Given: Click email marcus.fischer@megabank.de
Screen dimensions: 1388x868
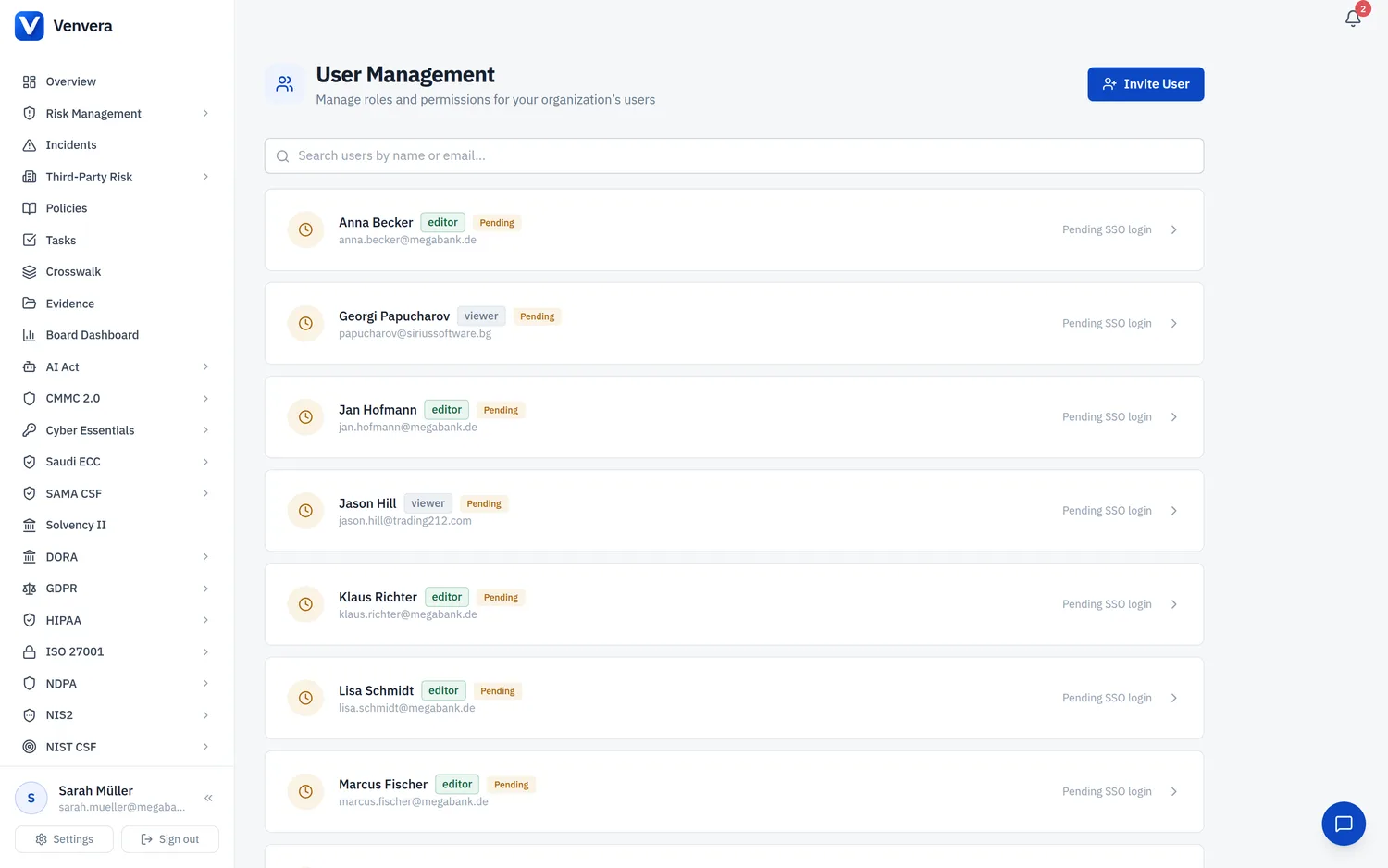Looking at the screenshot, I should [x=414, y=801].
